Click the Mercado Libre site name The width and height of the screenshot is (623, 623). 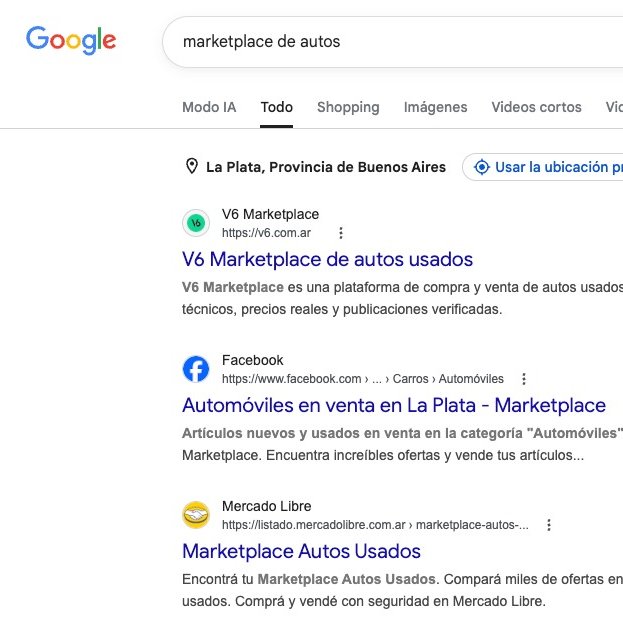pos(266,507)
